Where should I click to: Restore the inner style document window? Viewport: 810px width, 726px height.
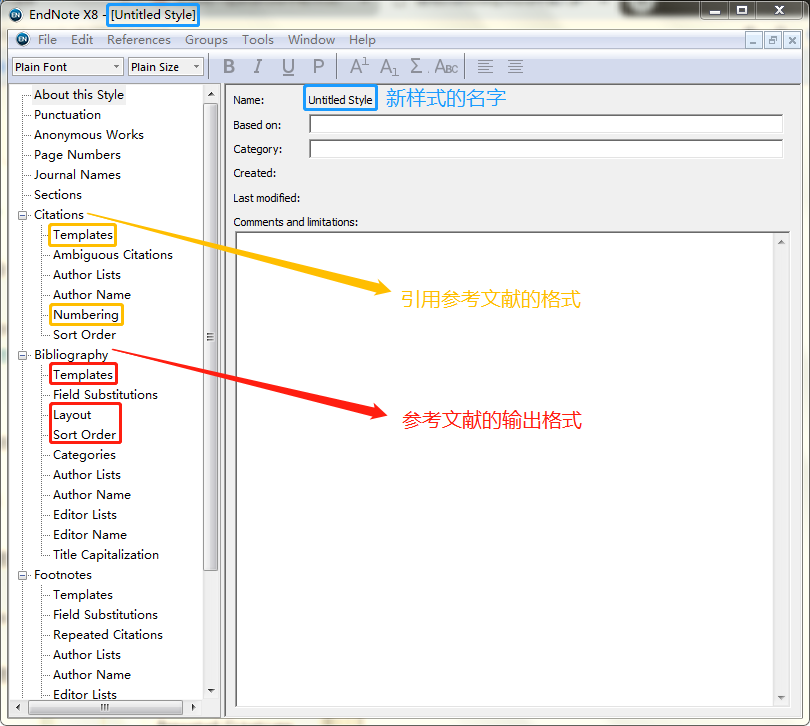773,40
